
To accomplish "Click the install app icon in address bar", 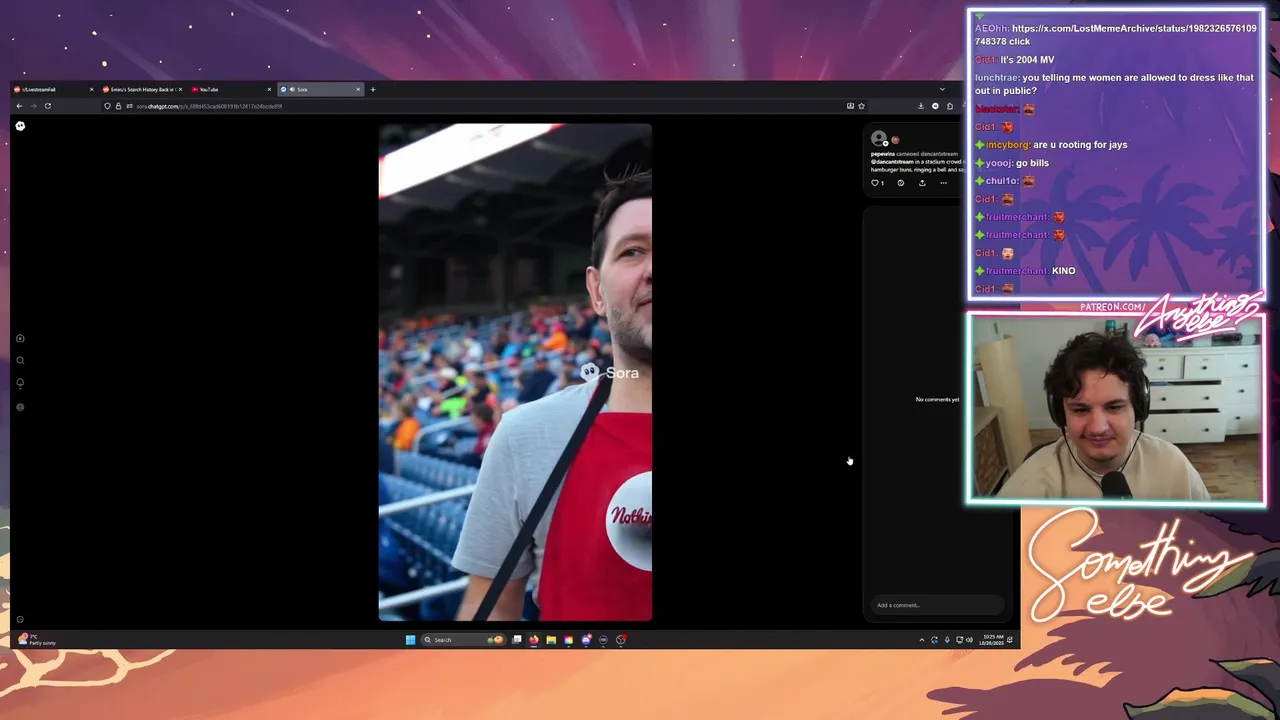I will pos(850,106).
